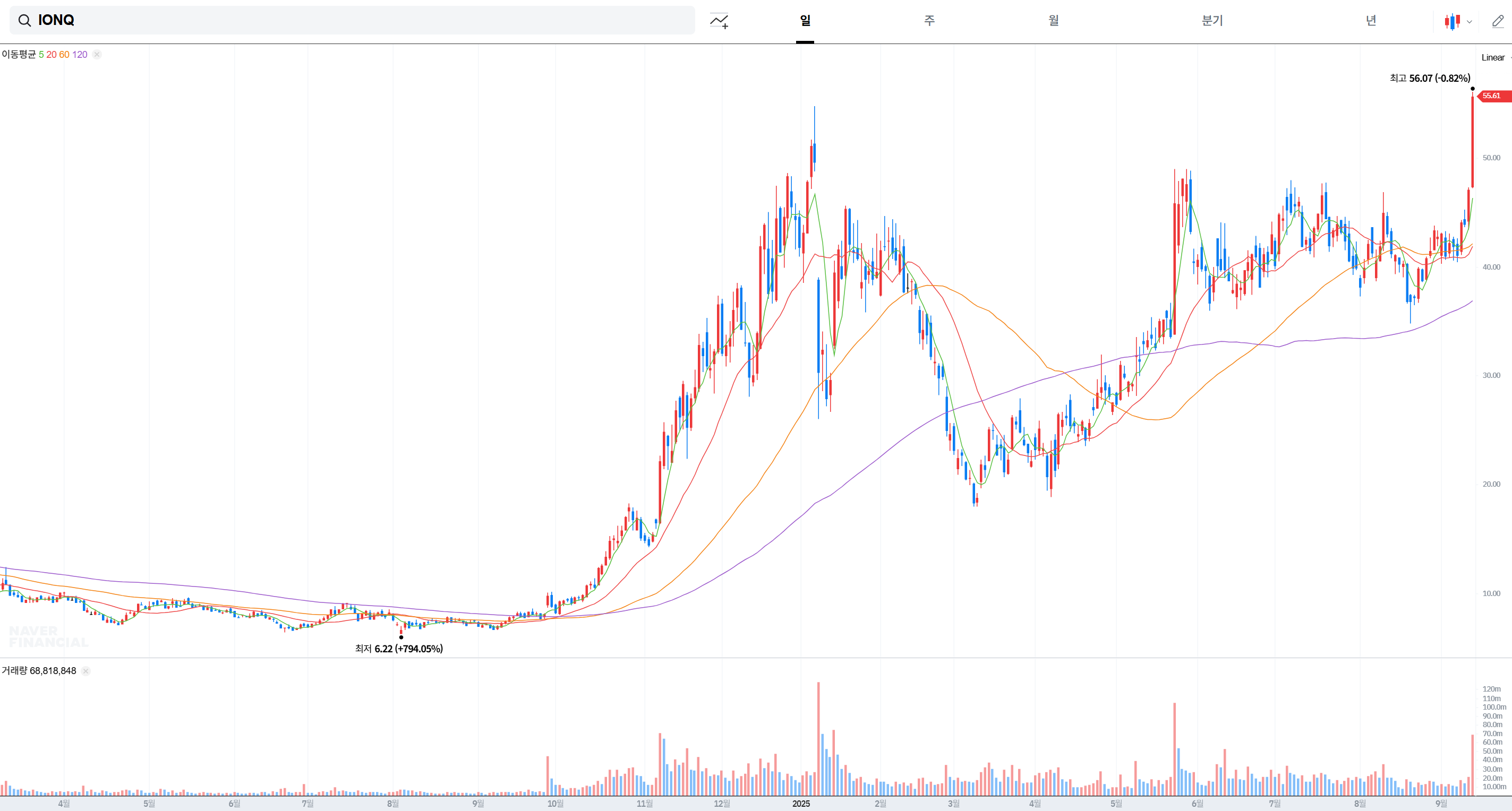
Task: Click the 최저 6.22 low marker
Action: [x=398, y=648]
